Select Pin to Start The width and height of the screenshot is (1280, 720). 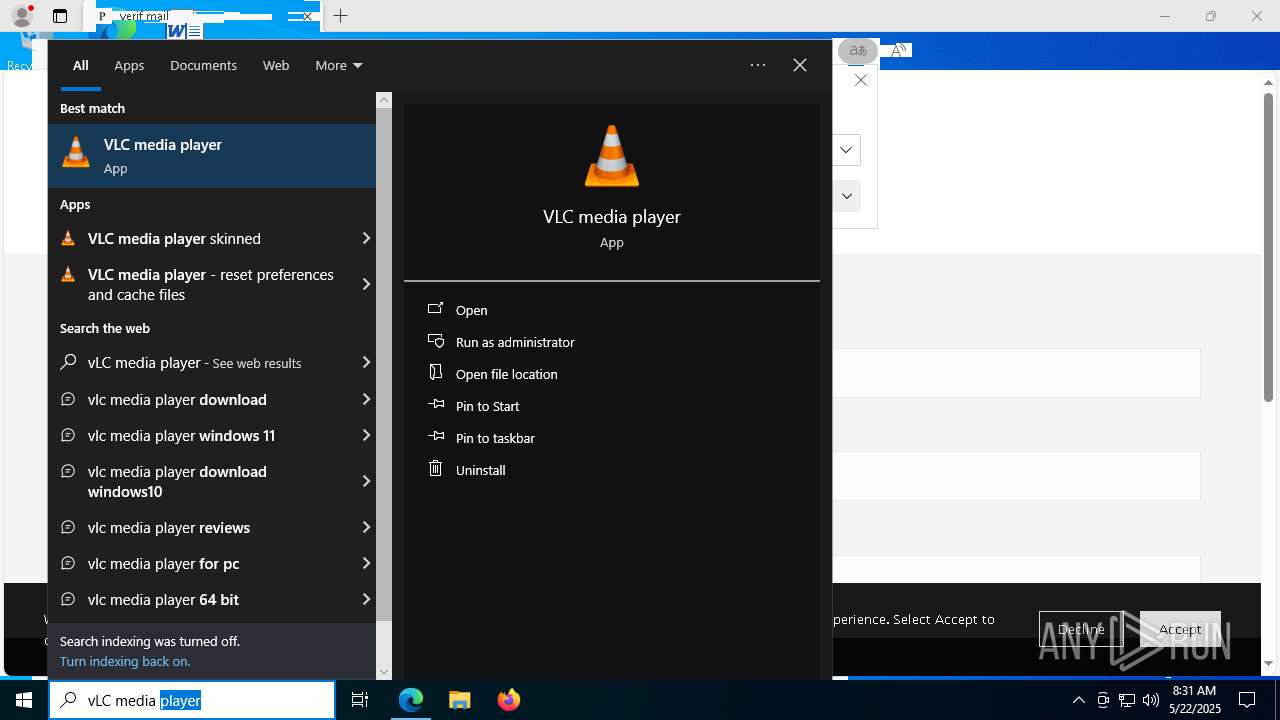[487, 406]
